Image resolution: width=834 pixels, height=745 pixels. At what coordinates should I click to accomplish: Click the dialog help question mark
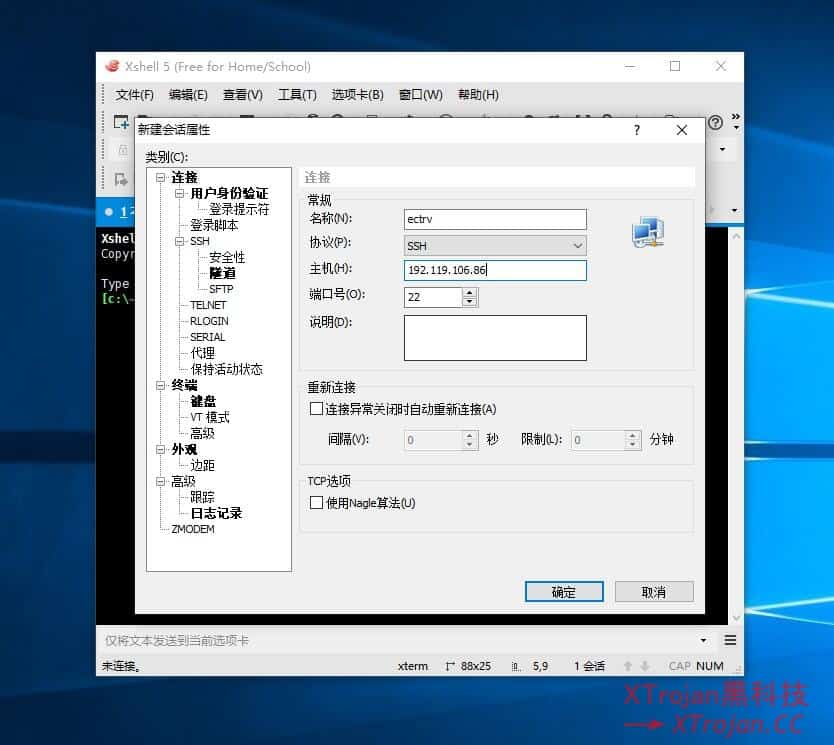637,130
